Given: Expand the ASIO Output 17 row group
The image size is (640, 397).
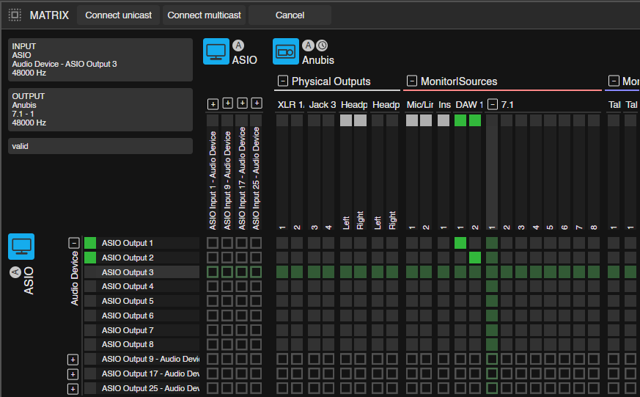Looking at the screenshot, I should pyautogui.click(x=73, y=374).
